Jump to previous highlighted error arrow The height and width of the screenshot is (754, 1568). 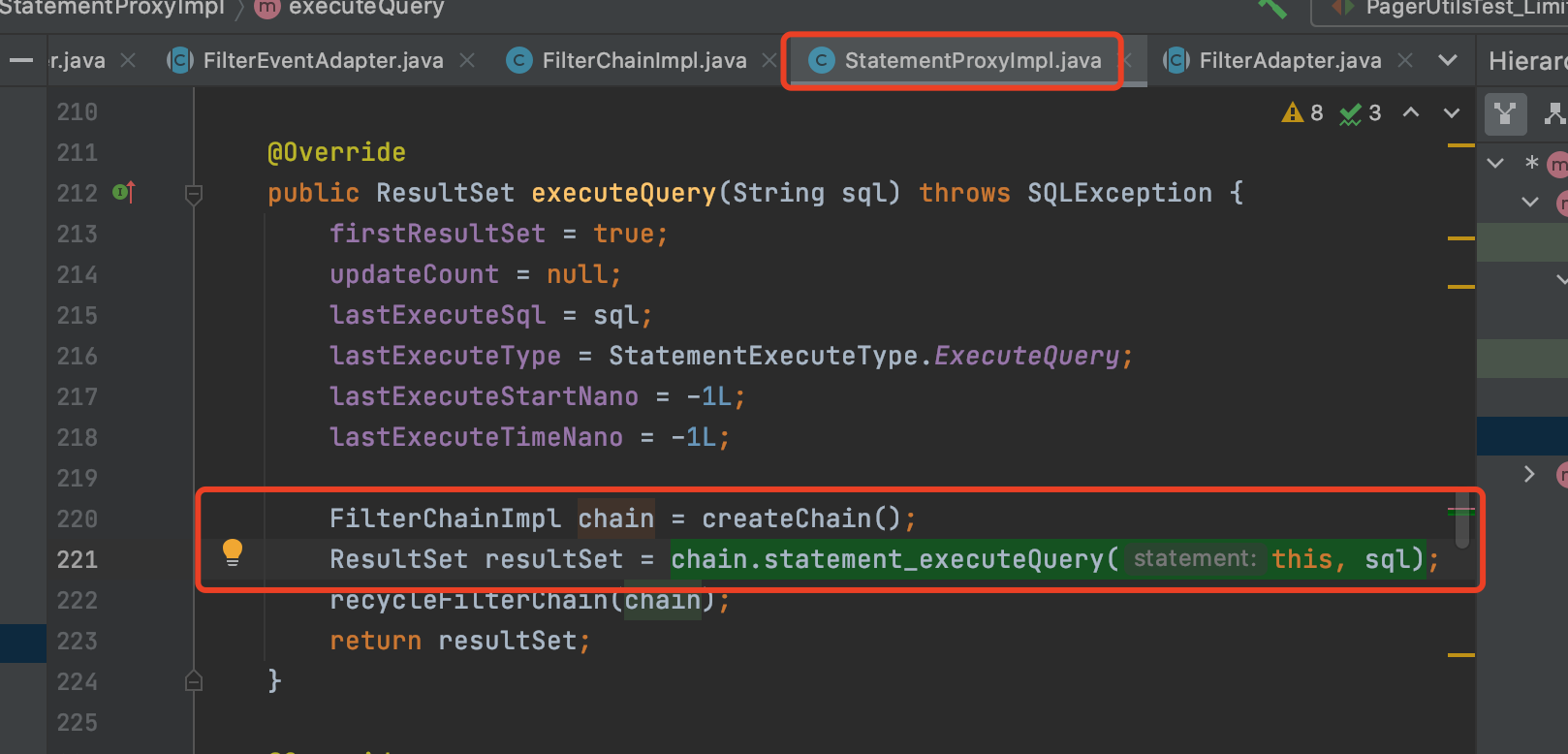click(x=1411, y=112)
